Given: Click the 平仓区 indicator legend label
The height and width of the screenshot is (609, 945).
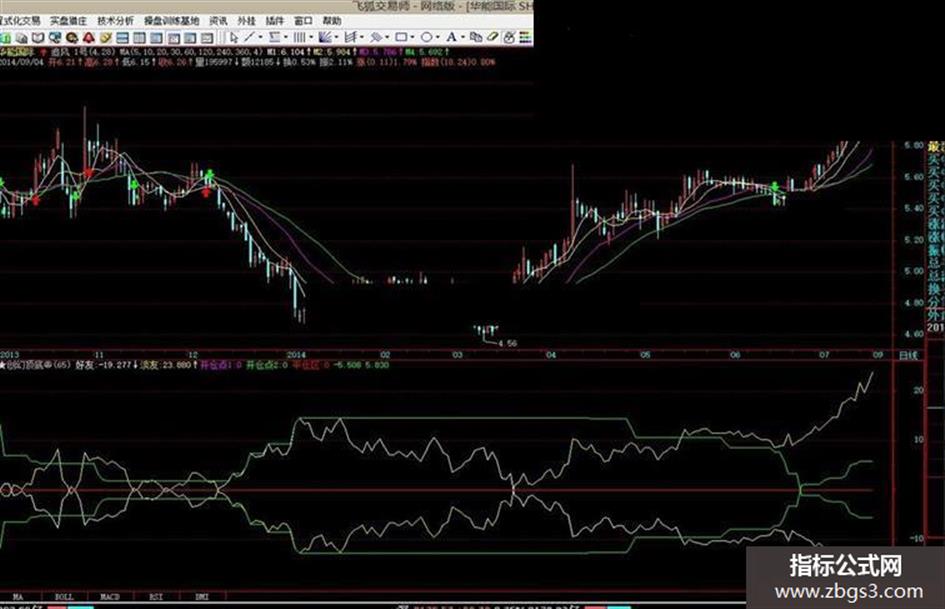Looking at the screenshot, I should [x=307, y=365].
